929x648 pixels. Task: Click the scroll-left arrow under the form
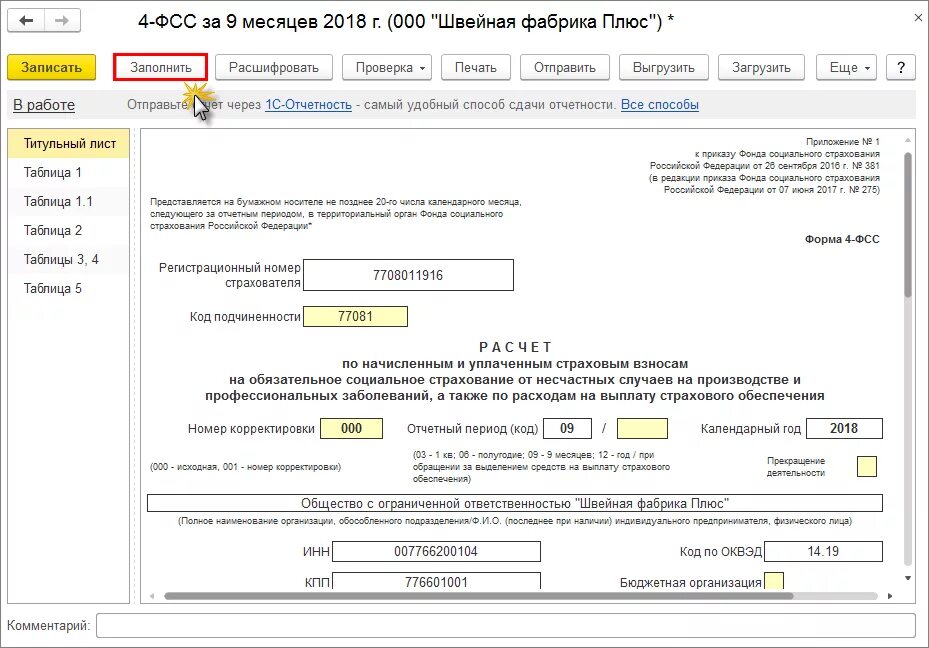click(x=152, y=596)
